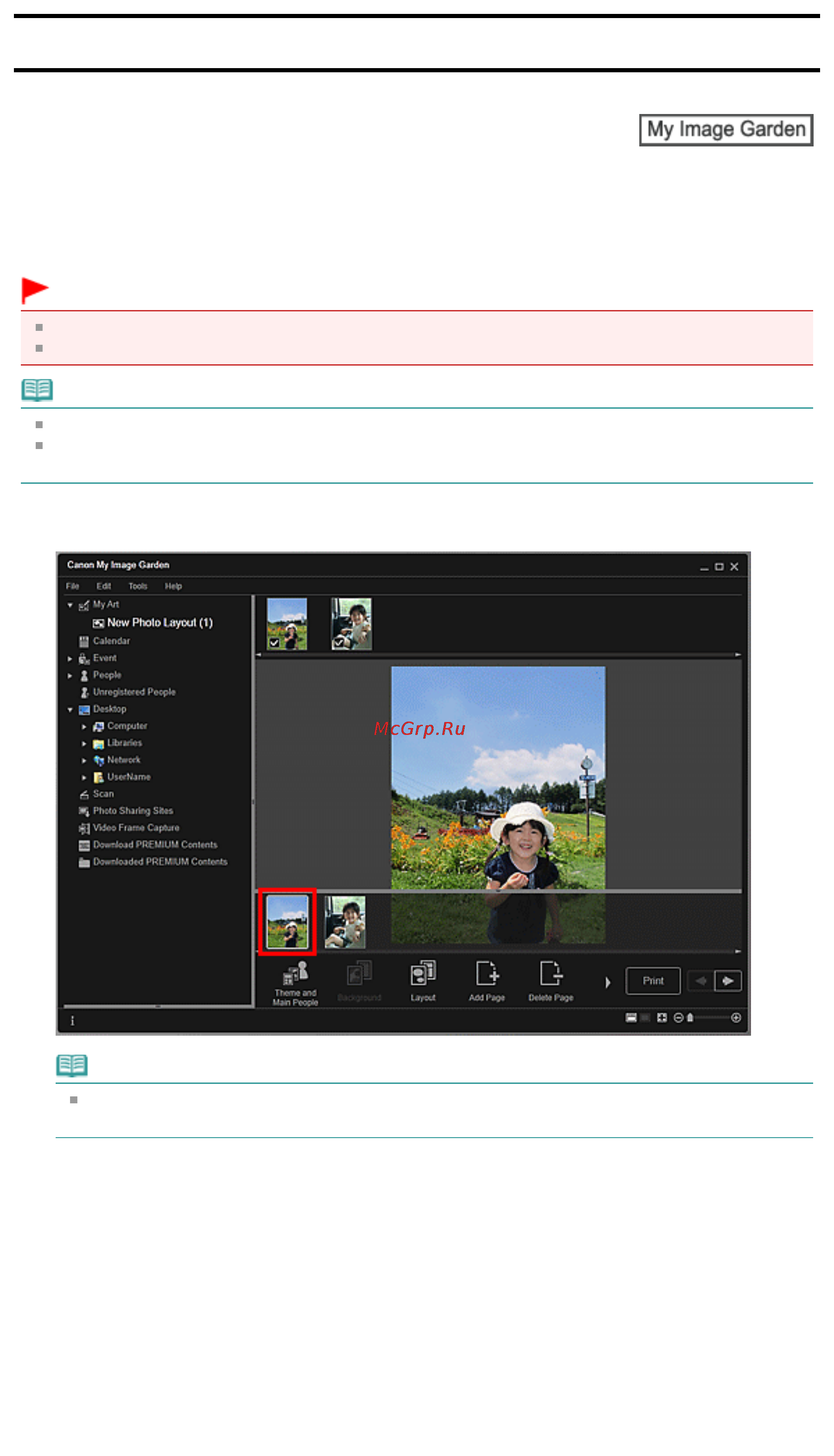Open the Tools menu
The width and height of the screenshot is (834, 1456).
coord(138,586)
